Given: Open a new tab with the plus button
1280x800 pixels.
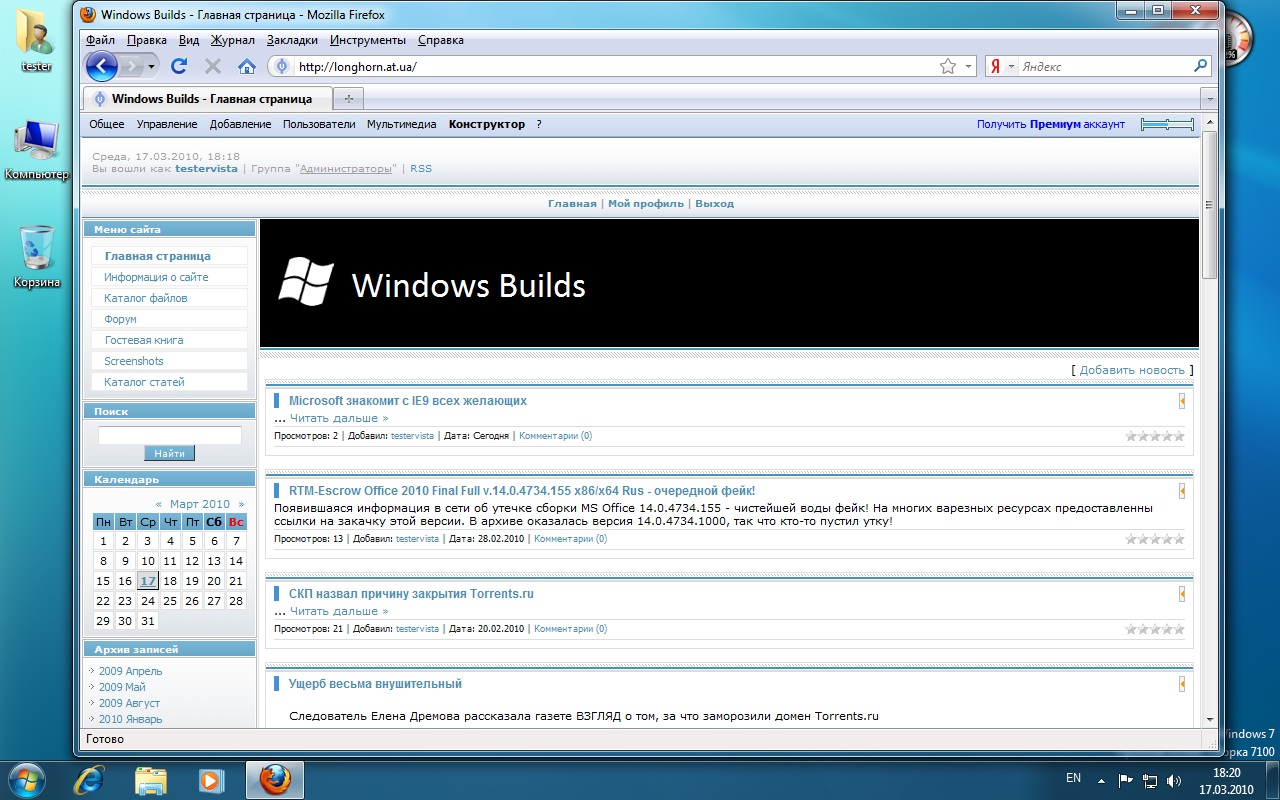Looking at the screenshot, I should coord(348,98).
